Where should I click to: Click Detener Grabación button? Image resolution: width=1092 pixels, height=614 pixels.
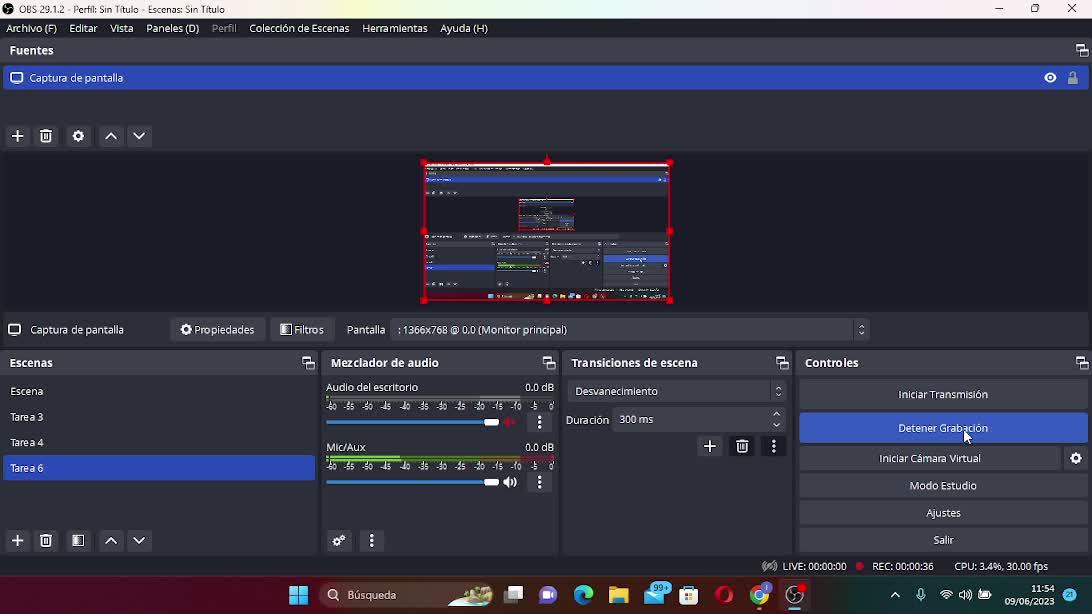coord(942,428)
